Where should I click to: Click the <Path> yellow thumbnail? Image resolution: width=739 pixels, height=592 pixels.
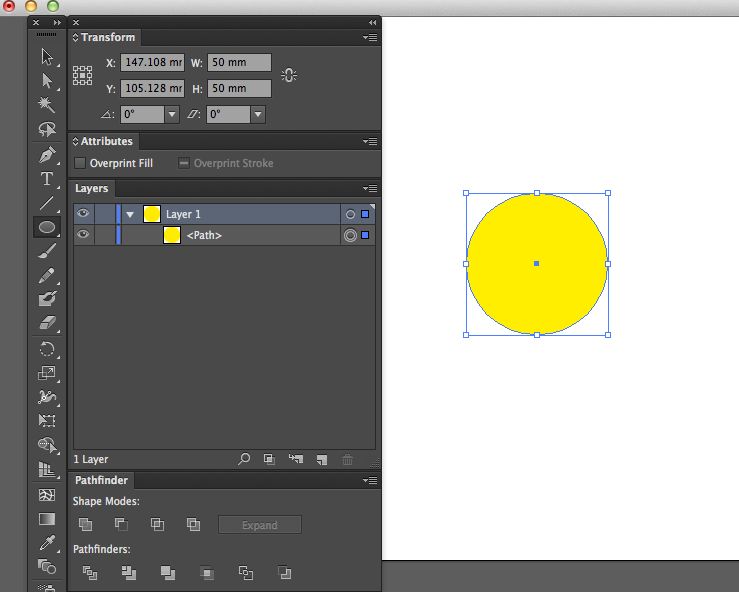coord(172,235)
